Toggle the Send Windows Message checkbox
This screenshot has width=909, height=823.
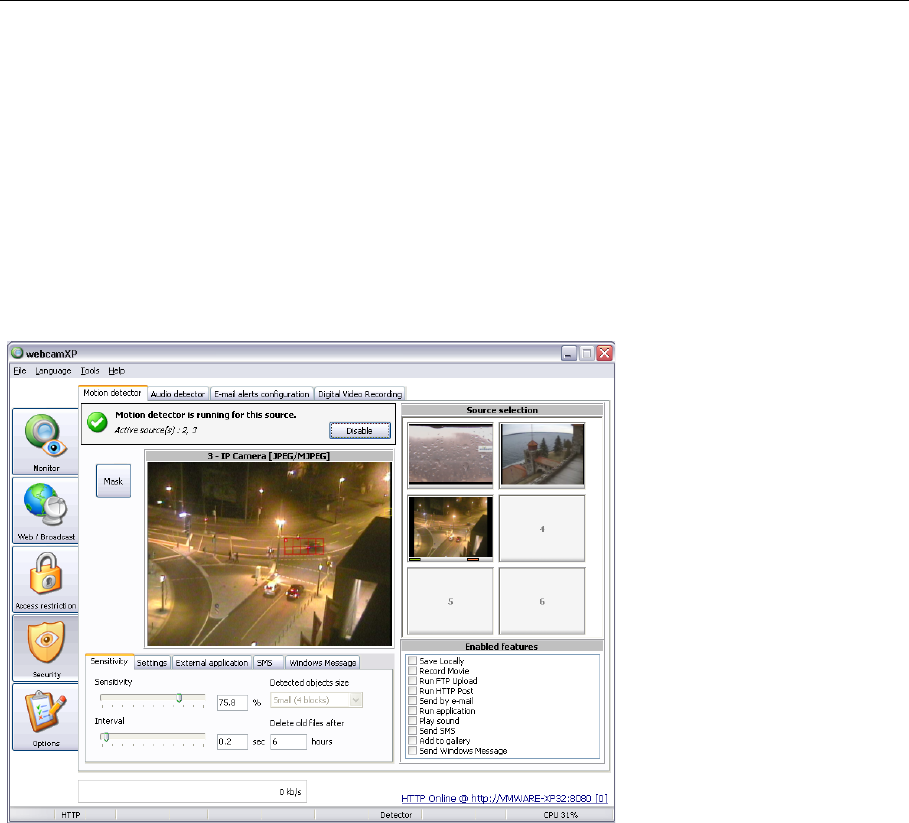413,751
